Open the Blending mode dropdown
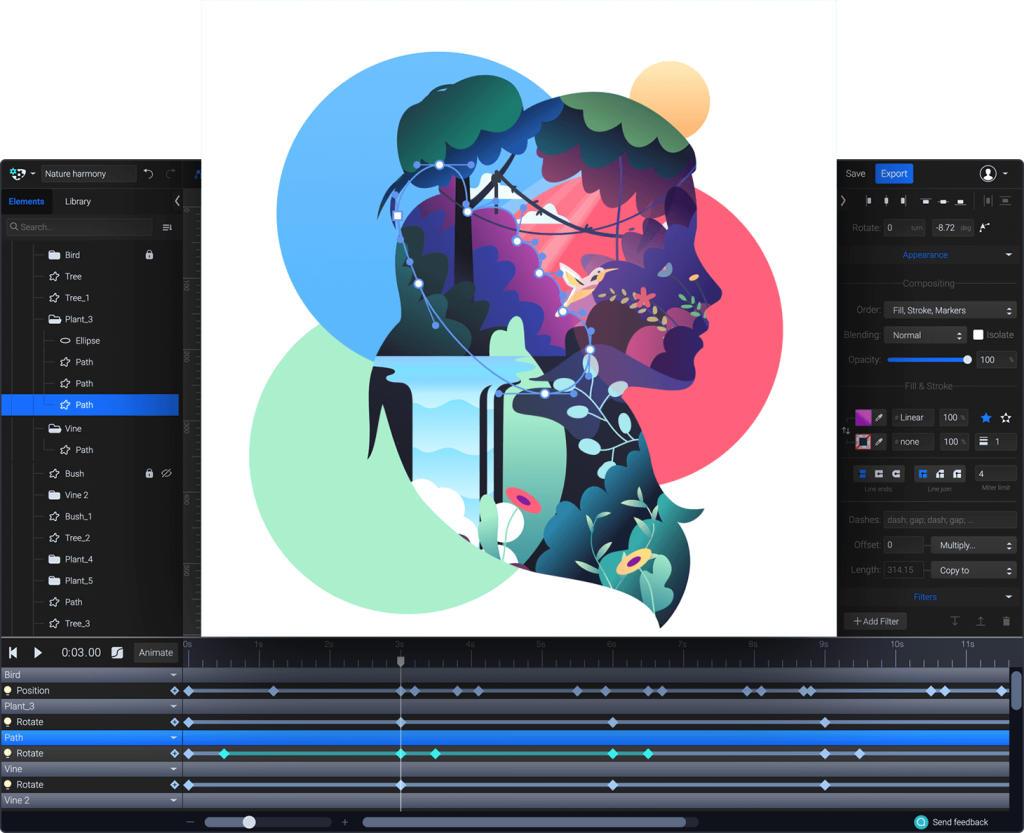 coord(925,335)
